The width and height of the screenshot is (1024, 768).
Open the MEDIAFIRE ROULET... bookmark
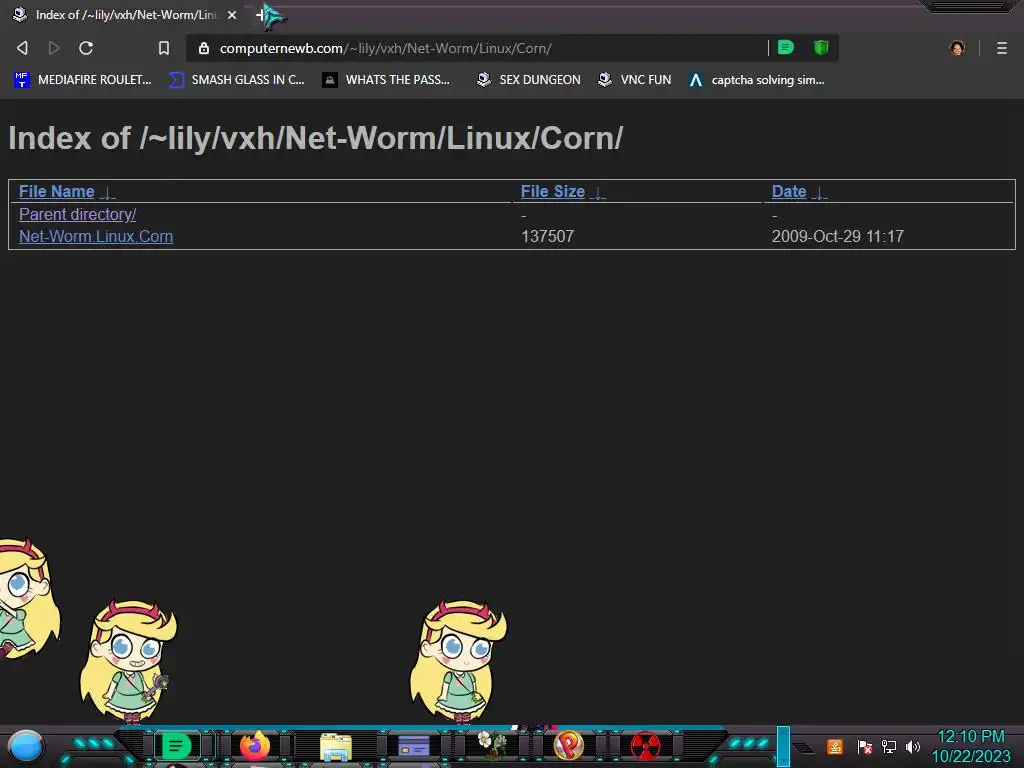pyautogui.click(x=82, y=80)
